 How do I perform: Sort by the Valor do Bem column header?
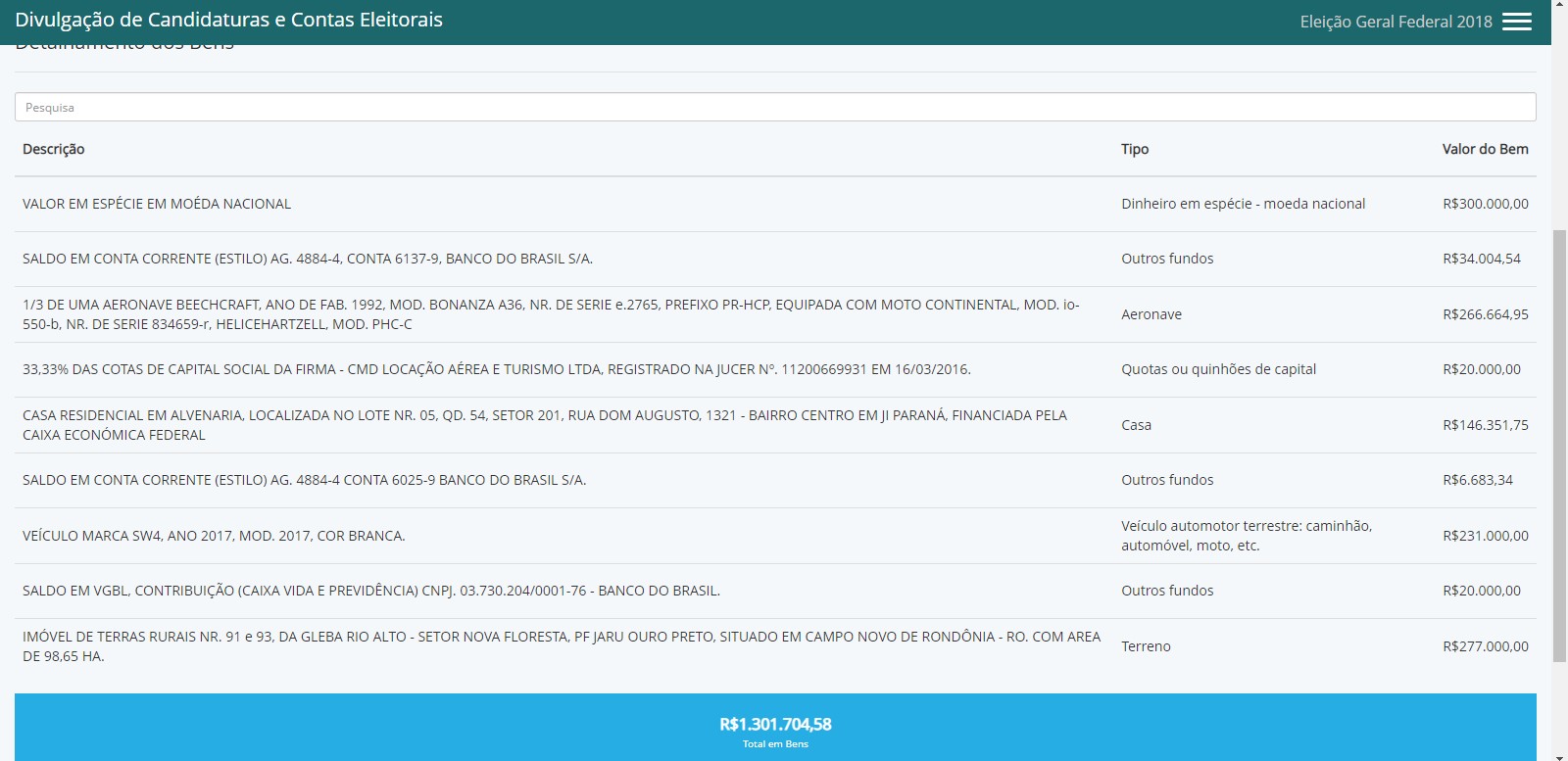coord(1484,149)
